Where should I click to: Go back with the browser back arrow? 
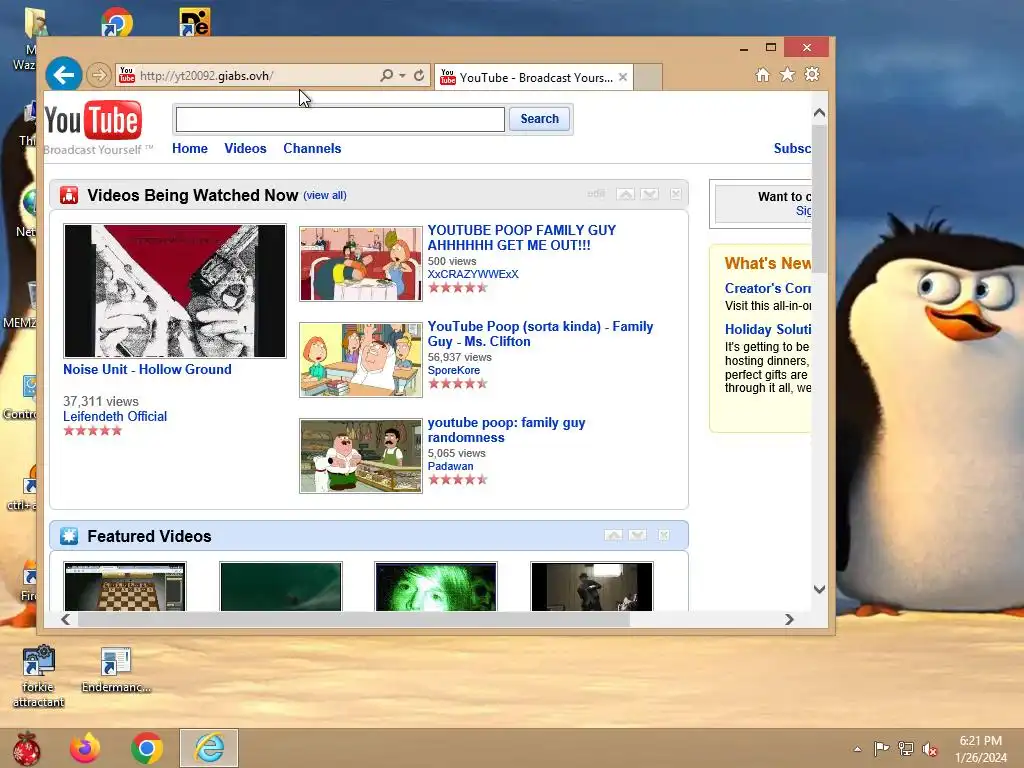63,75
